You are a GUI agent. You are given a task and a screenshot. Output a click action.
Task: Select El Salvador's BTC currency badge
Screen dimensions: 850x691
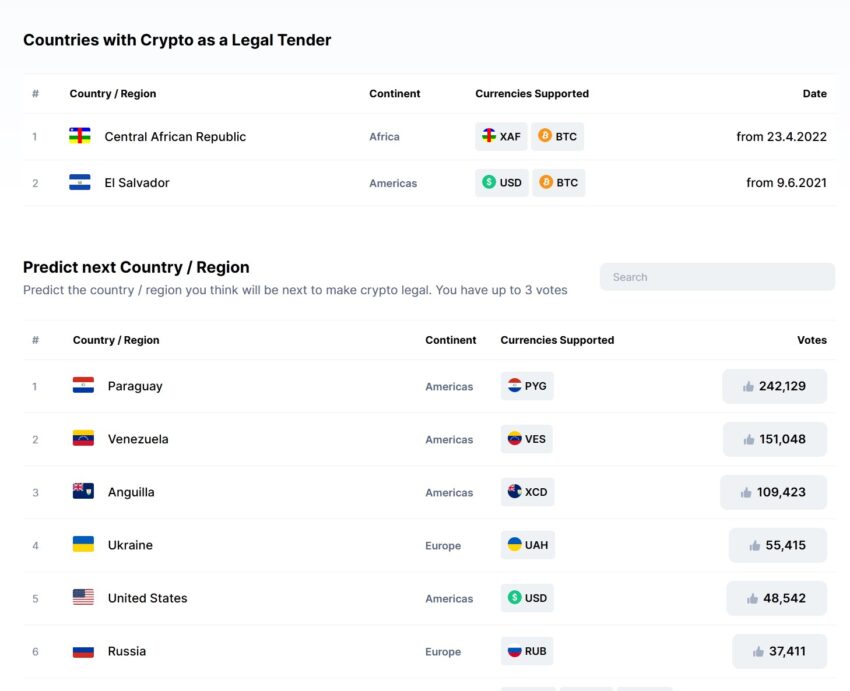point(558,183)
